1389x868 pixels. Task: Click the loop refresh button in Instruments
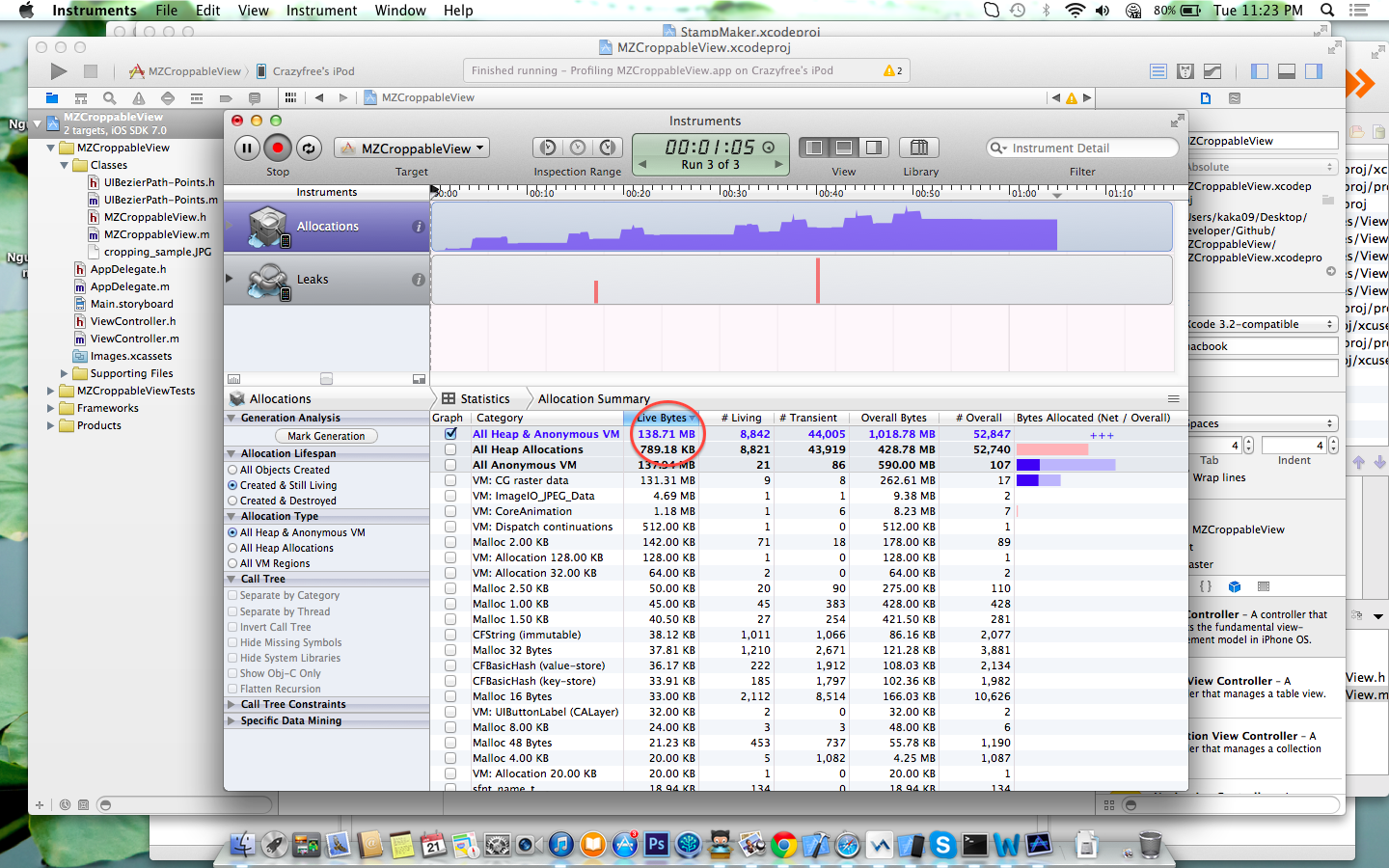coord(309,148)
